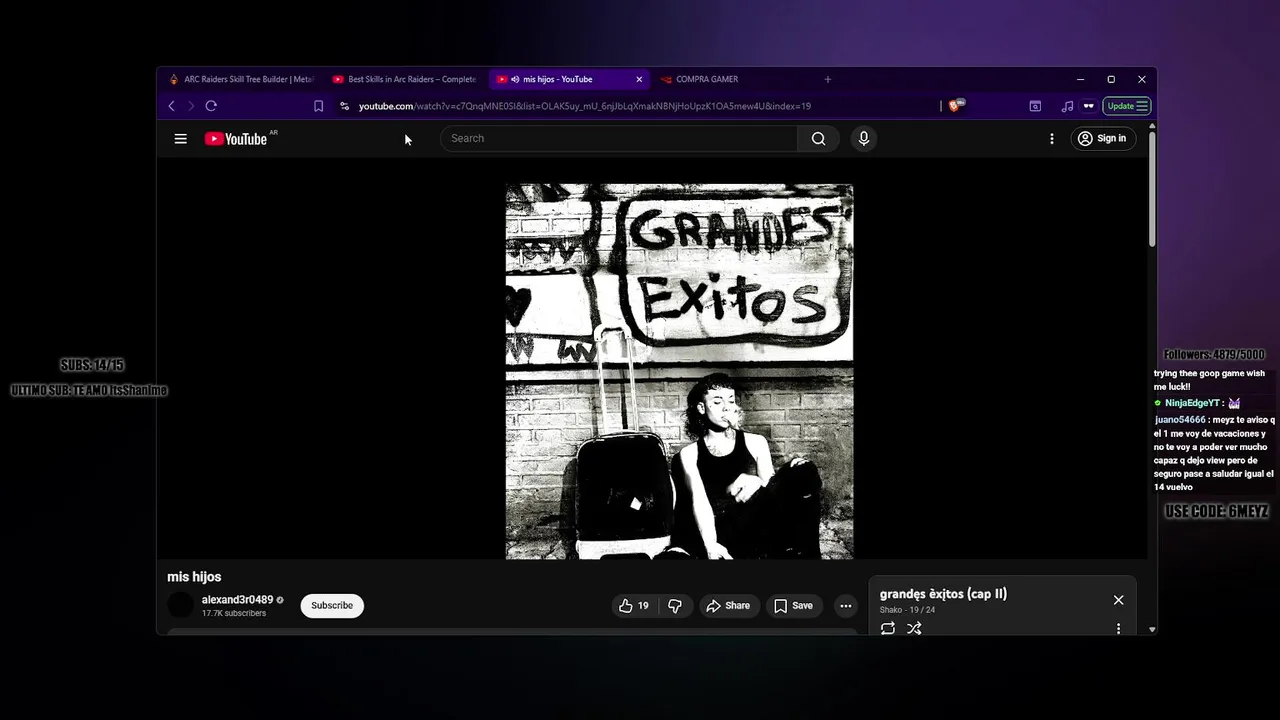This screenshot has height=720, width=1280.
Task: Switch to ARC Raiders Skill Tree Builder tab
Action: tap(242, 79)
